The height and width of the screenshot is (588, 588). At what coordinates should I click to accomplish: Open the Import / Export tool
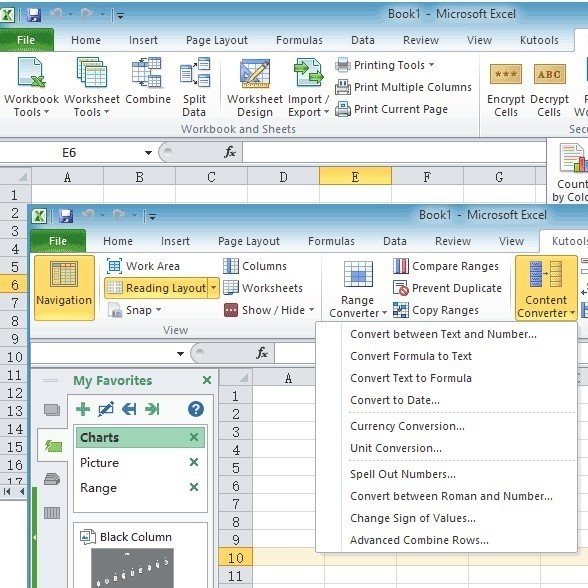308,87
